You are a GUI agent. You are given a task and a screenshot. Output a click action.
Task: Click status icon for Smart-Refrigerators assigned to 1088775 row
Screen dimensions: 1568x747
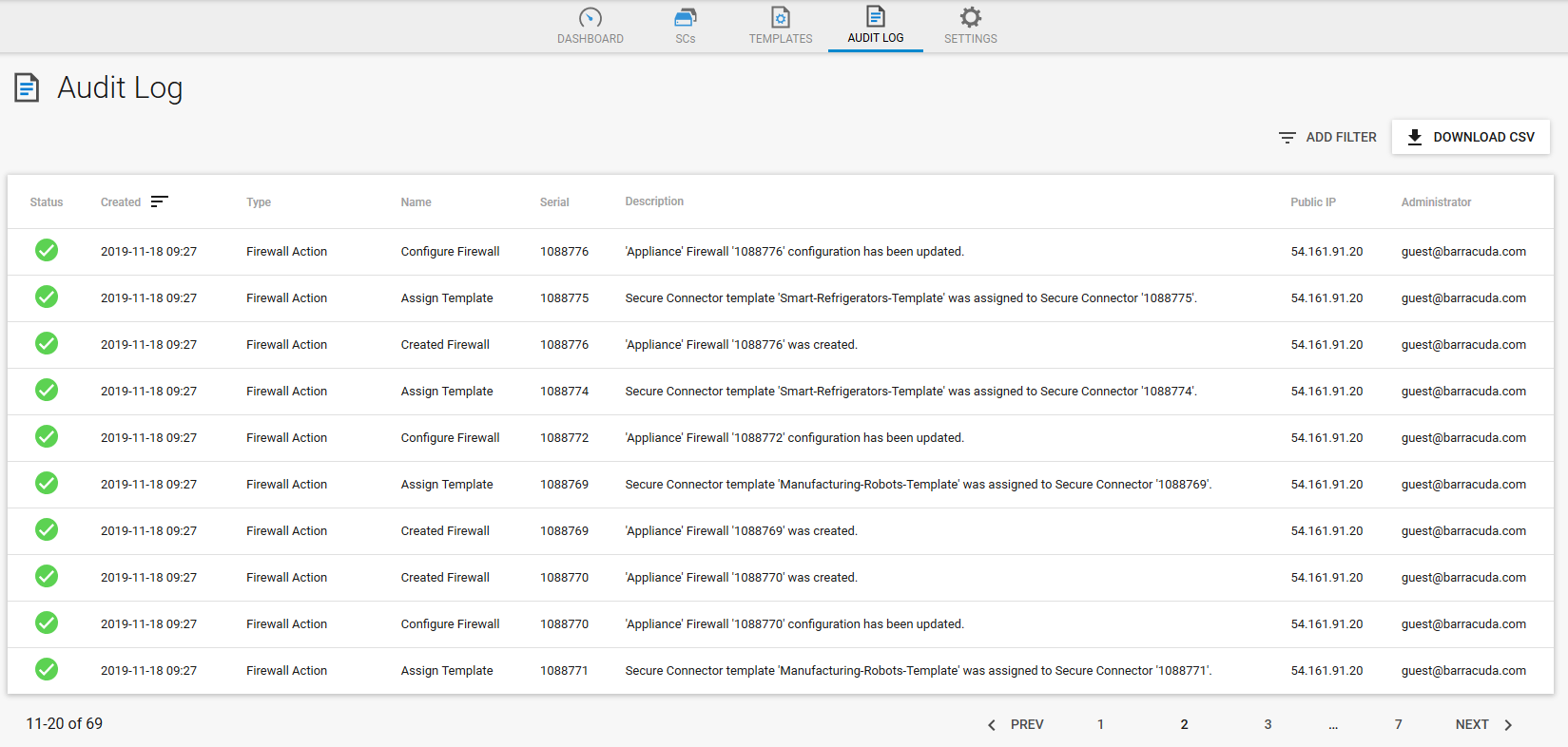pos(47,297)
